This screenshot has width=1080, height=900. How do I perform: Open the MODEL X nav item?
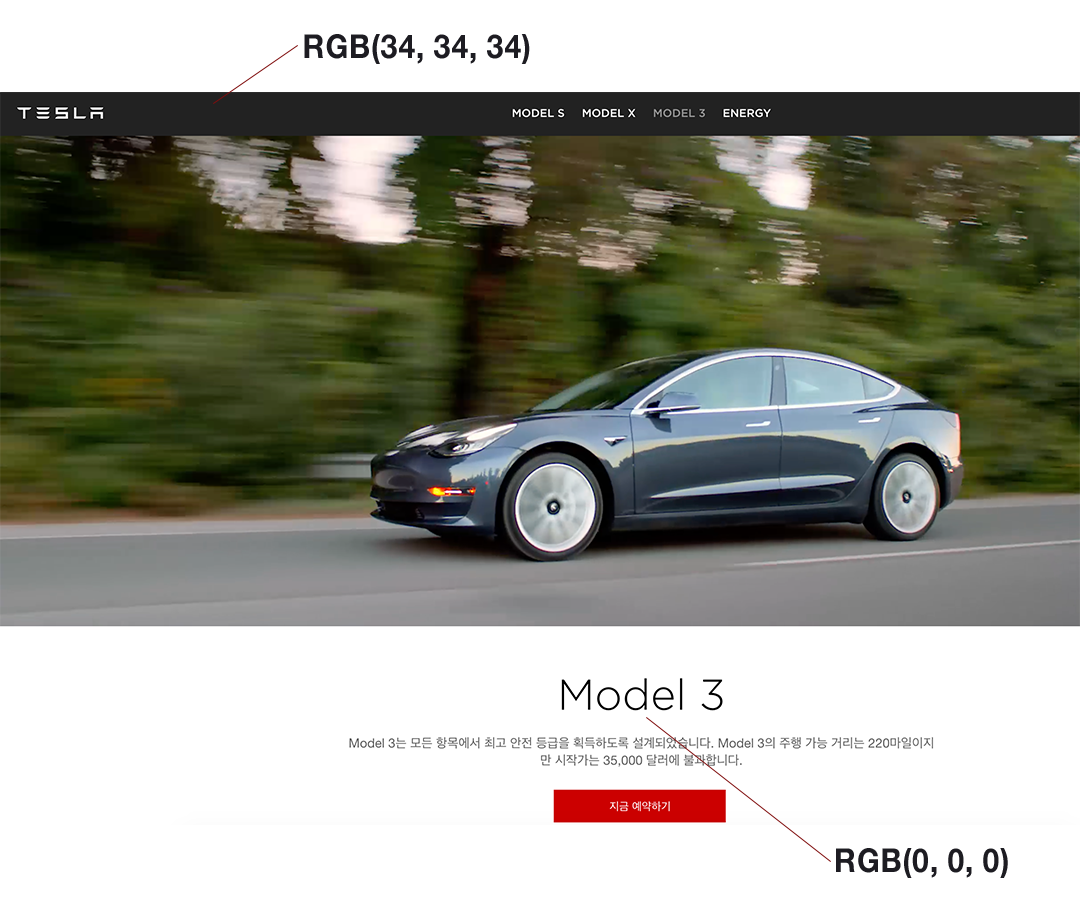click(608, 113)
